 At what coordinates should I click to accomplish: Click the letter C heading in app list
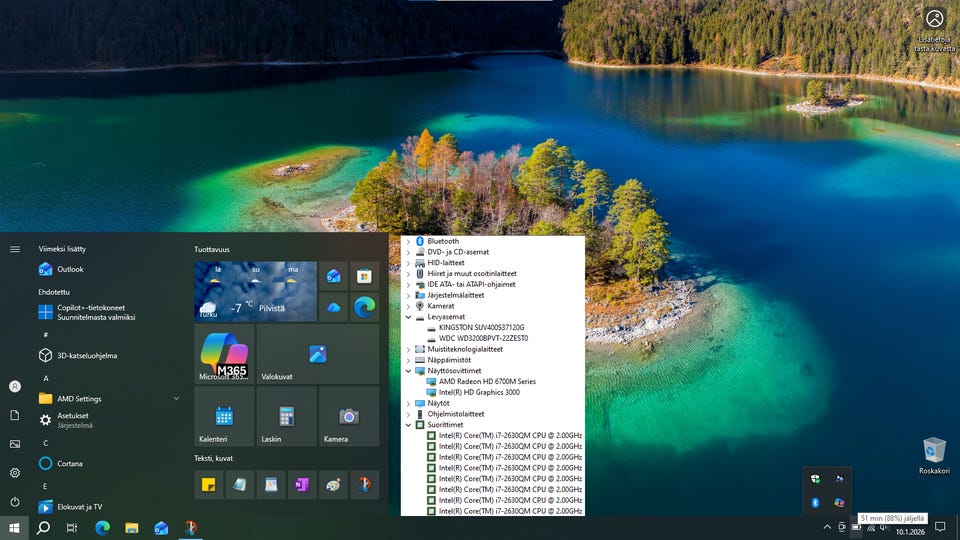tap(46, 443)
